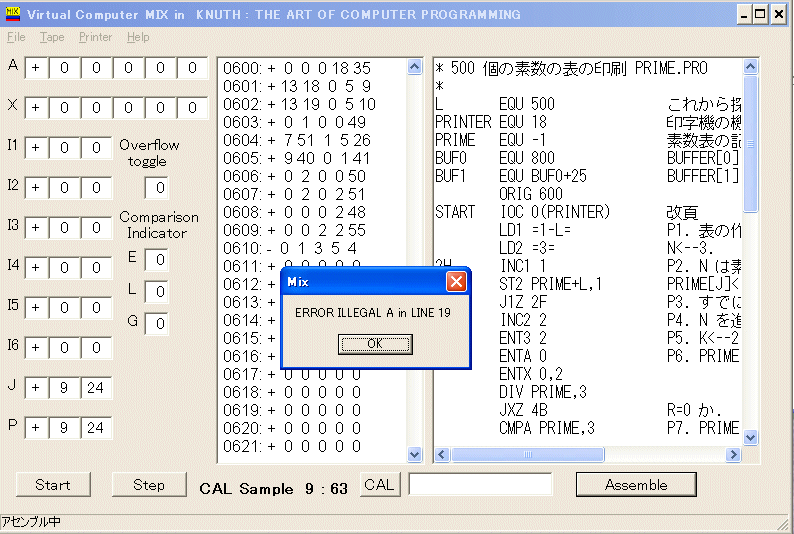Click memory list scroll up arrow
The height and width of the screenshot is (534, 794).
414,67
